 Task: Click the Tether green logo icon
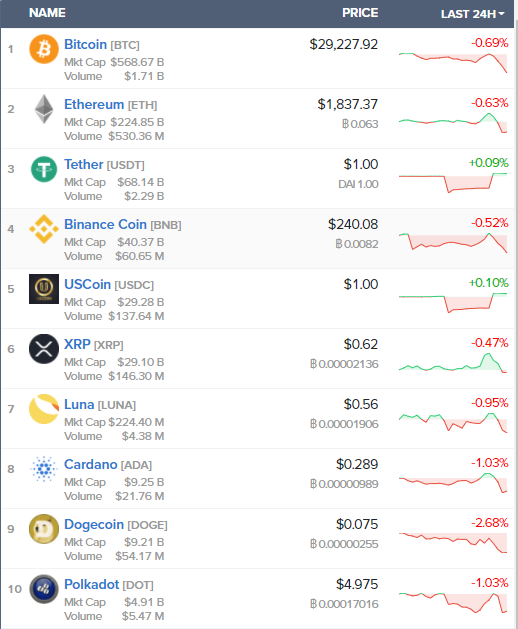44,169
